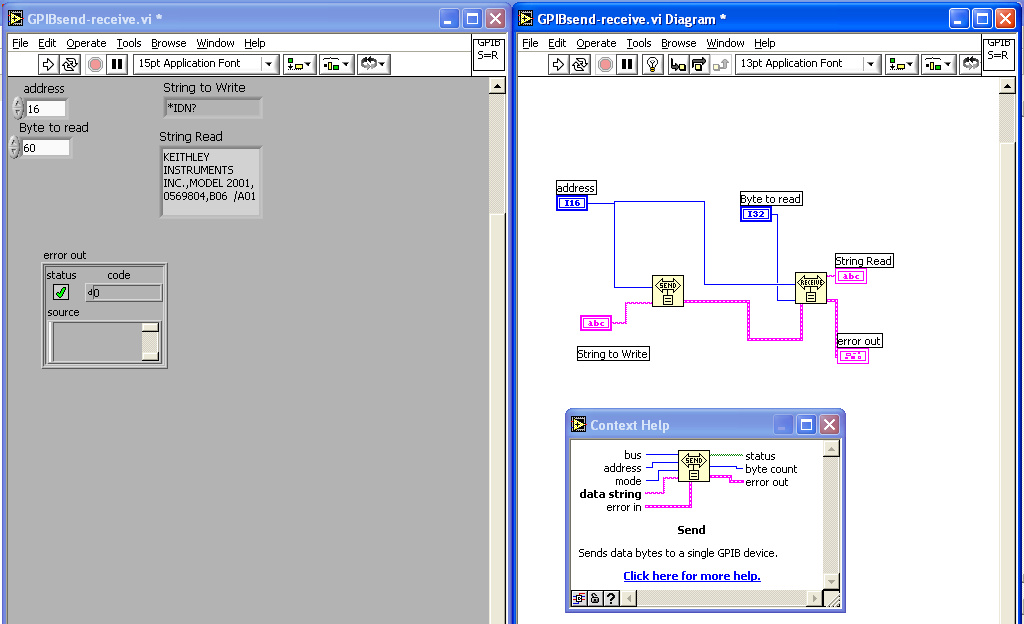Screen dimensions: 1024x624
Task: Click Run Continuously in front panel toolbar
Action: [x=70, y=64]
